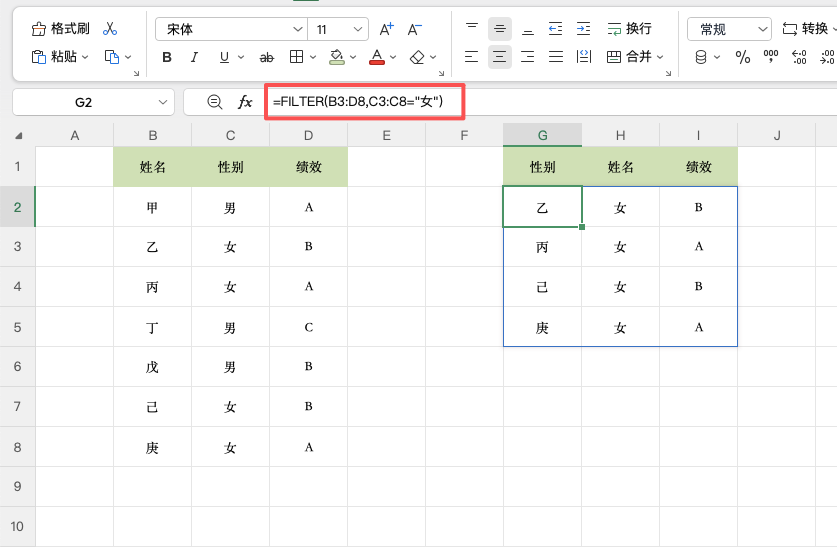The image size is (837, 547).
Task: Click the formula bar zoom magnifier icon
Action: point(215,101)
